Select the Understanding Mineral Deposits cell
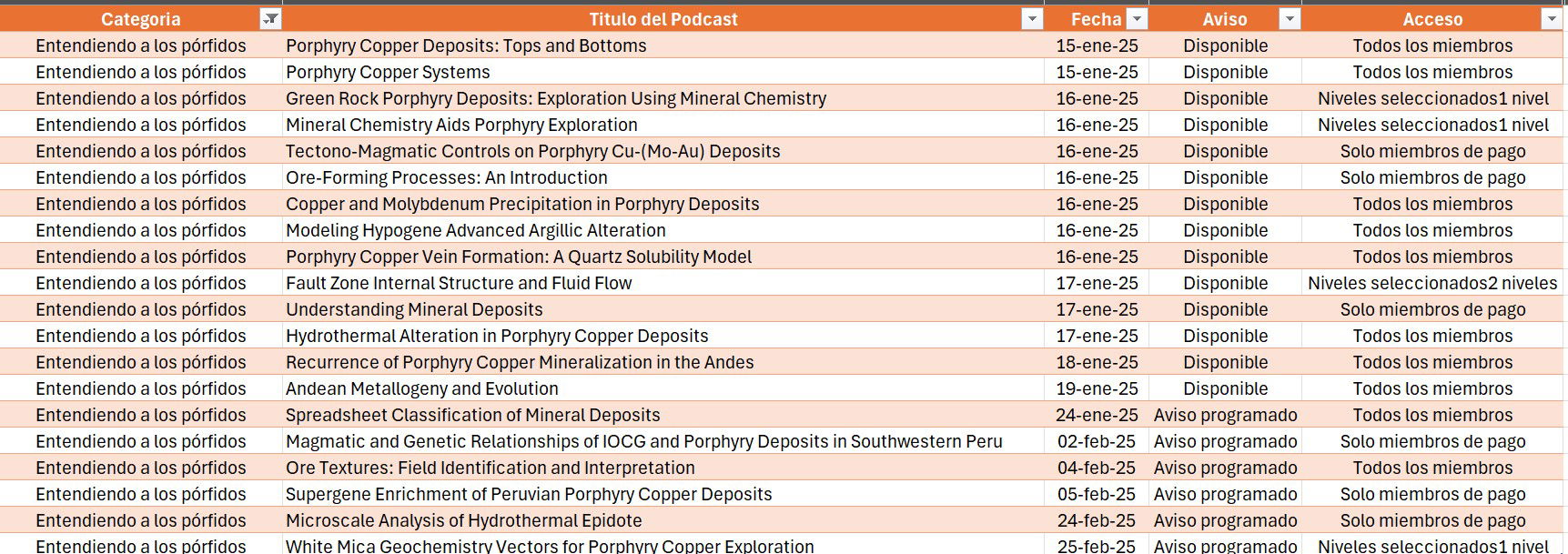 point(414,309)
